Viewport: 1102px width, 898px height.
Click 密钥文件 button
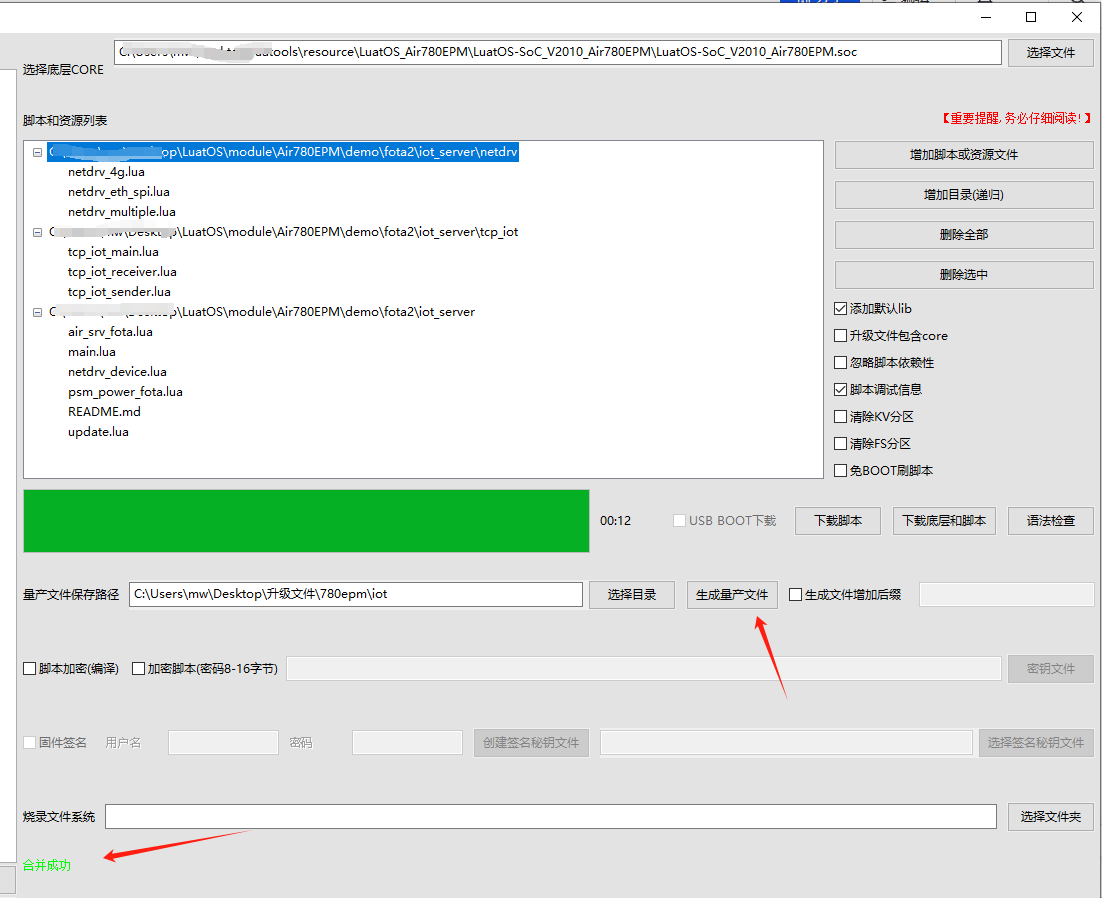1051,669
